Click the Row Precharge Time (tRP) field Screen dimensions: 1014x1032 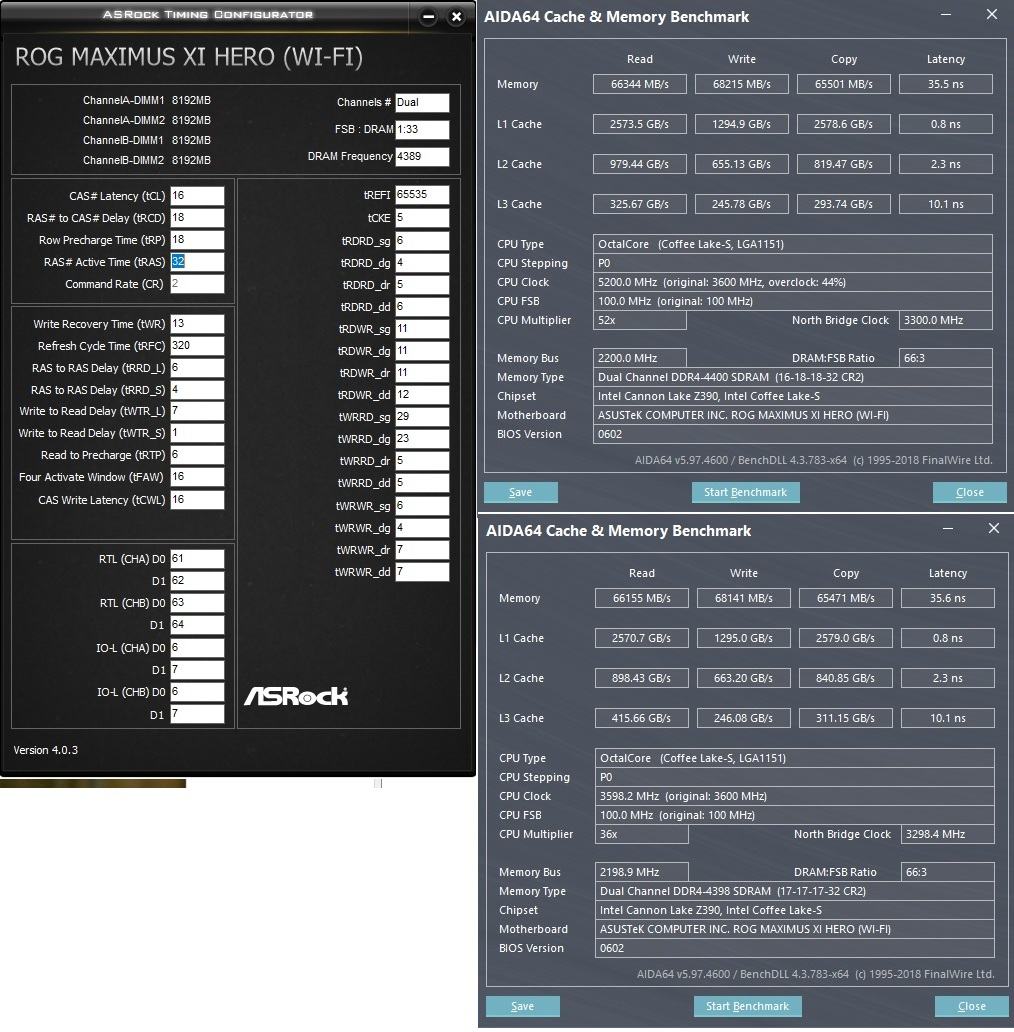coord(197,240)
